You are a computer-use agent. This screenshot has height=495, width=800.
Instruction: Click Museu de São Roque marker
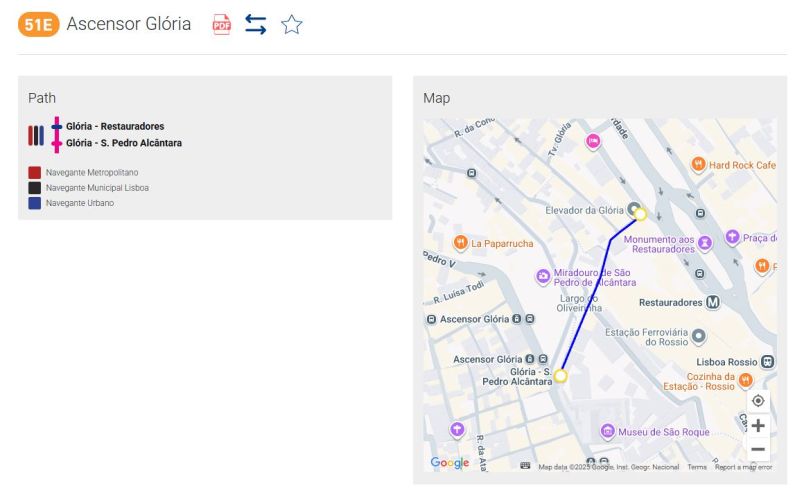(x=607, y=431)
